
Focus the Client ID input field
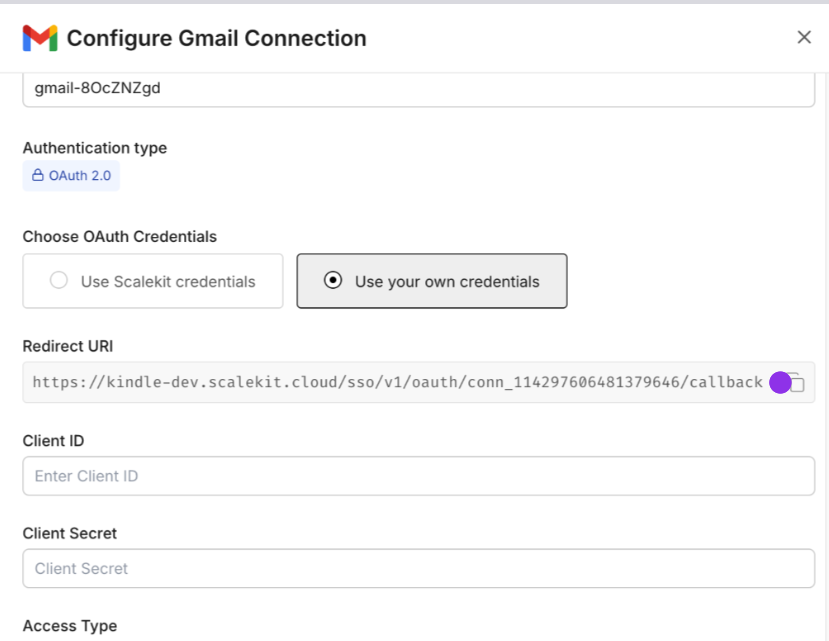(x=418, y=475)
